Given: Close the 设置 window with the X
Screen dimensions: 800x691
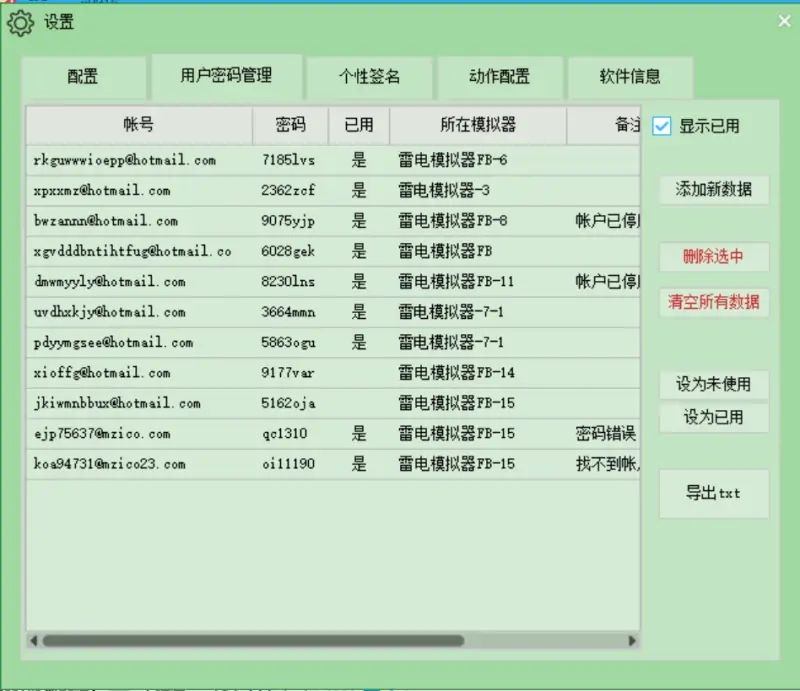Looking at the screenshot, I should 784,21.
